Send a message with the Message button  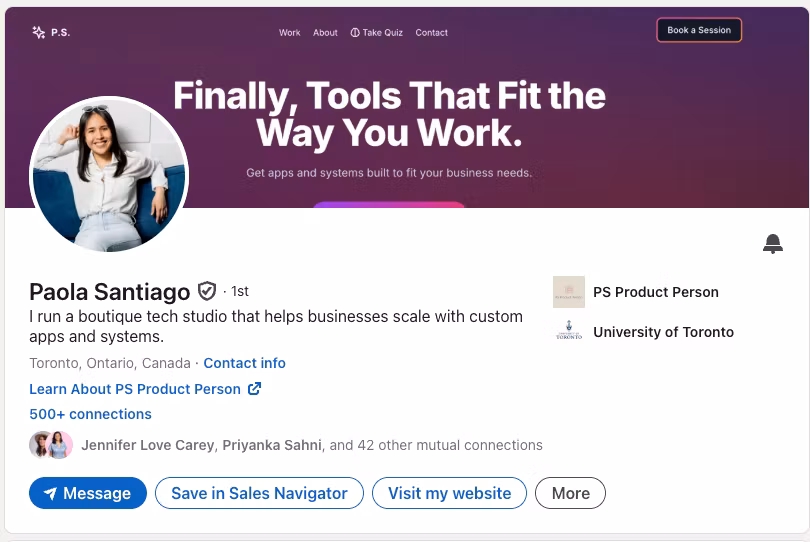88,493
